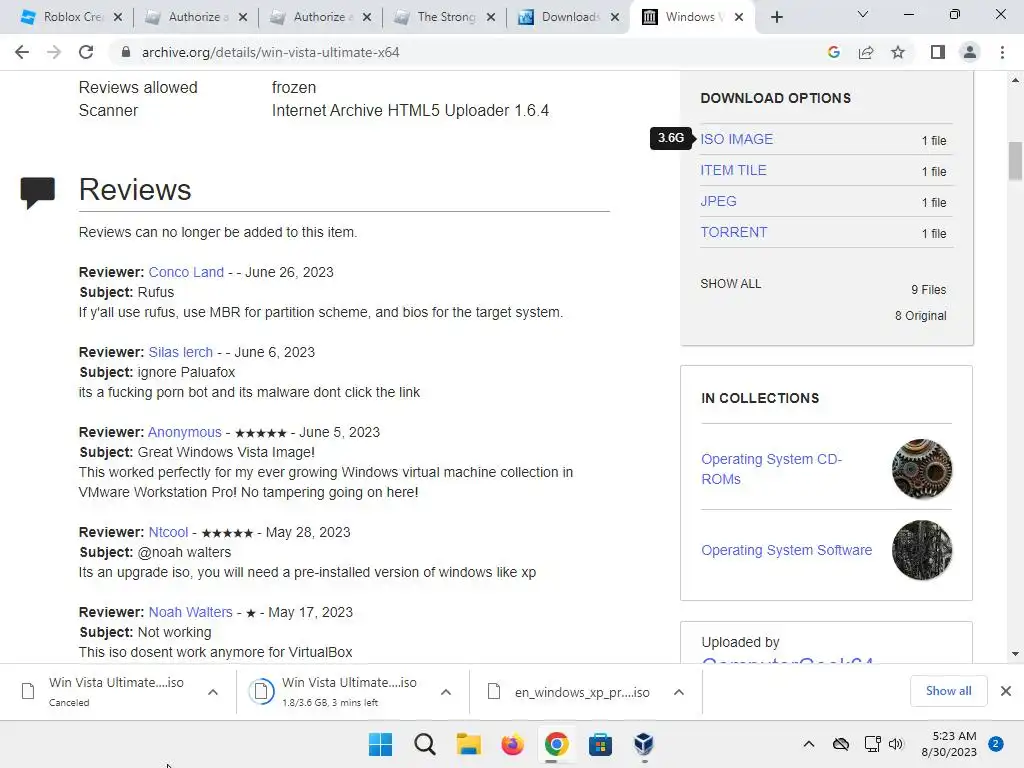Switch to the Downloads tab
Image resolution: width=1024 pixels, height=768 pixels.
click(x=562, y=17)
